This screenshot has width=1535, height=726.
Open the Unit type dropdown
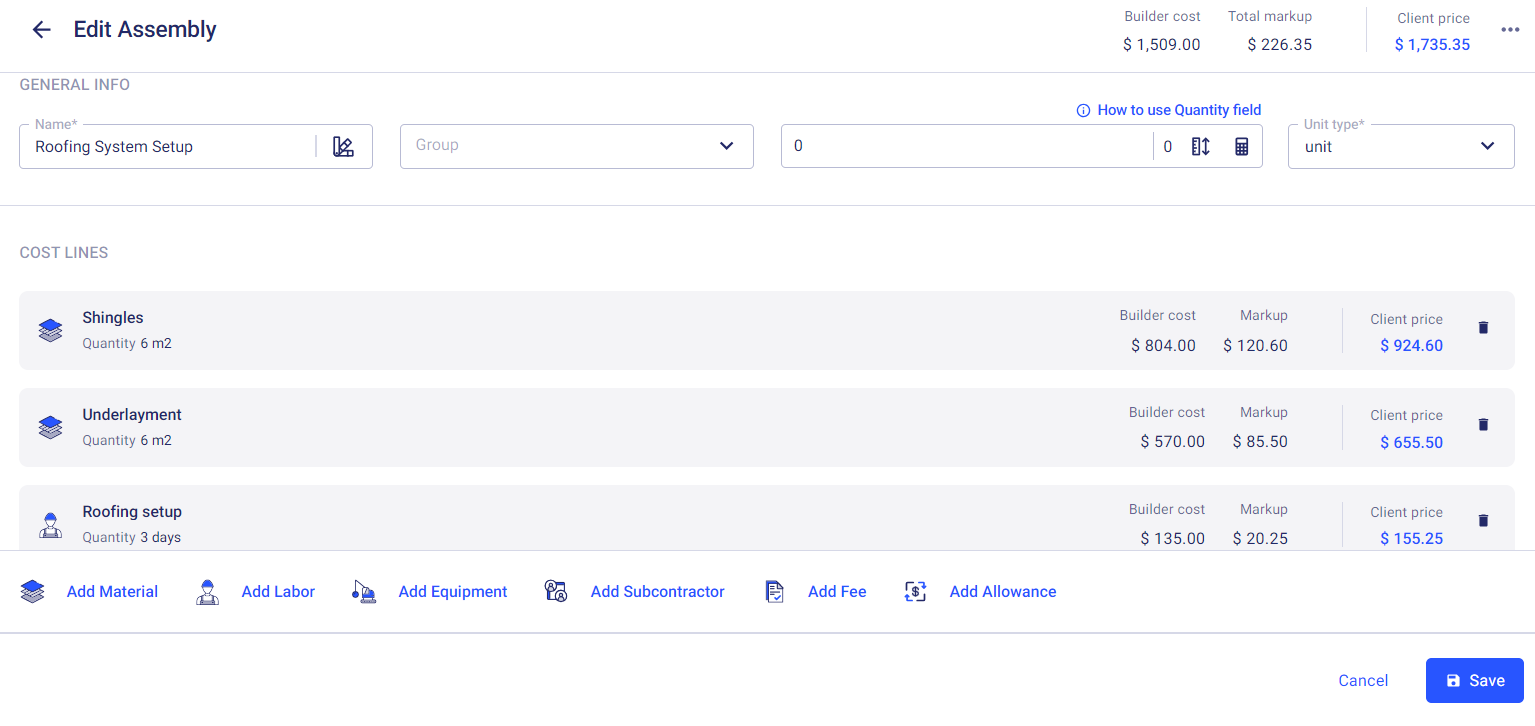click(x=1487, y=146)
